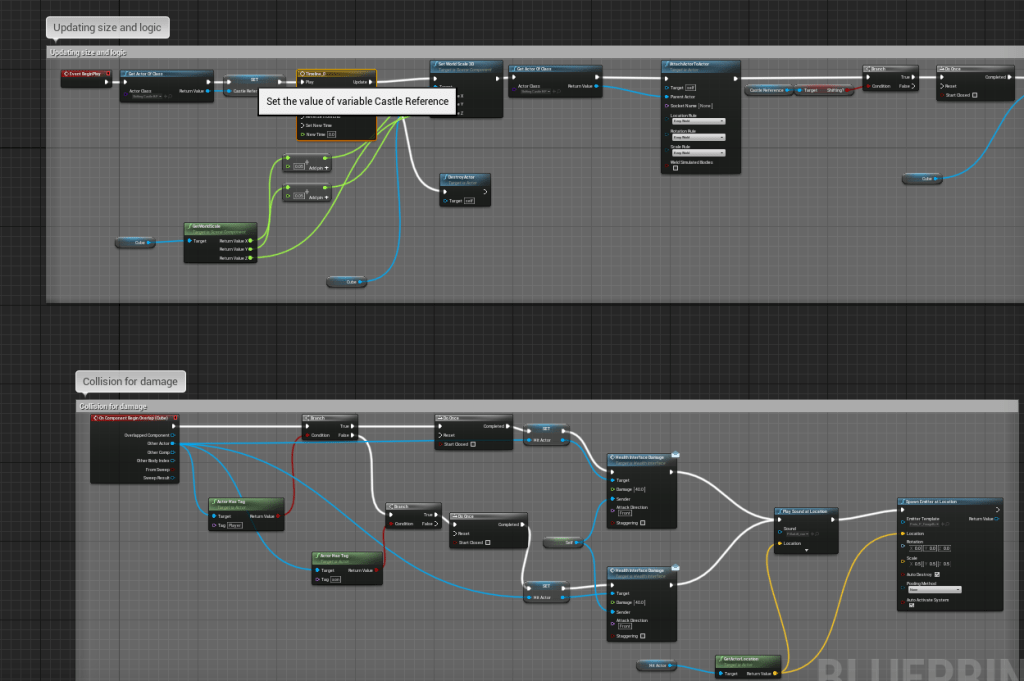Enable Start Closed on top-right Do Once node
The image size is (1024, 681).
[975, 95]
